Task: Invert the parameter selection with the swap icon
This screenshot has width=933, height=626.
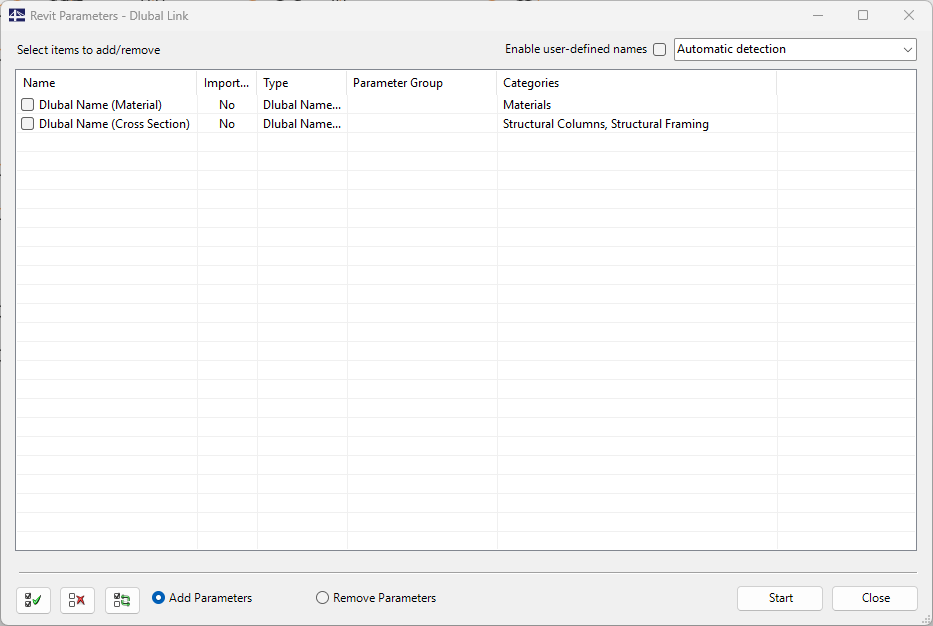Action: 122,598
